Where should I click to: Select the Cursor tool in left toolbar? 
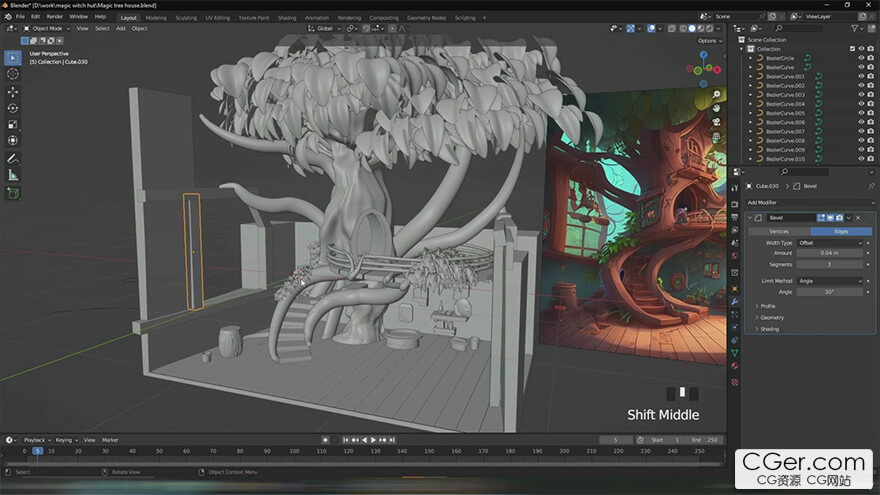pos(13,74)
